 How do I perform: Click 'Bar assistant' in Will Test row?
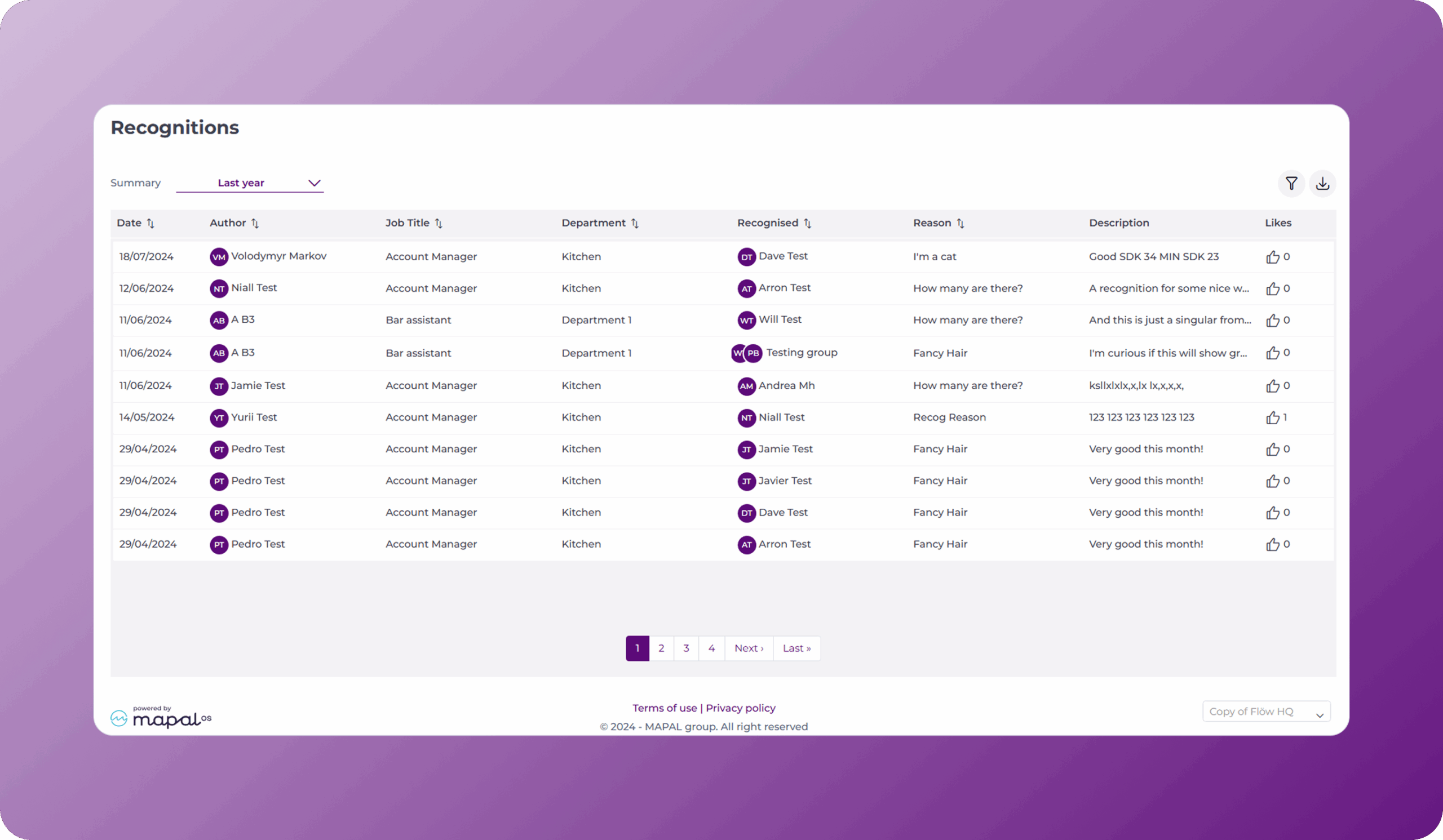pos(418,320)
